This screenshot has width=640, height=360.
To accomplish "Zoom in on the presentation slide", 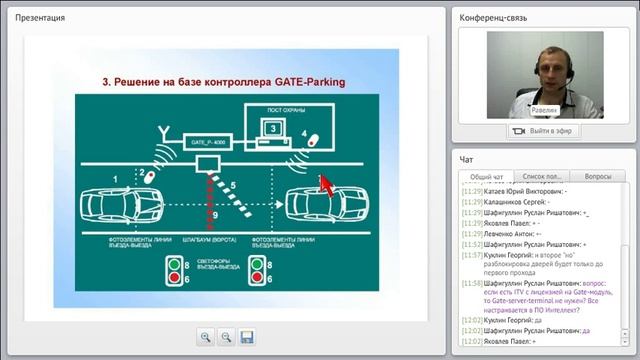I will pos(205,337).
